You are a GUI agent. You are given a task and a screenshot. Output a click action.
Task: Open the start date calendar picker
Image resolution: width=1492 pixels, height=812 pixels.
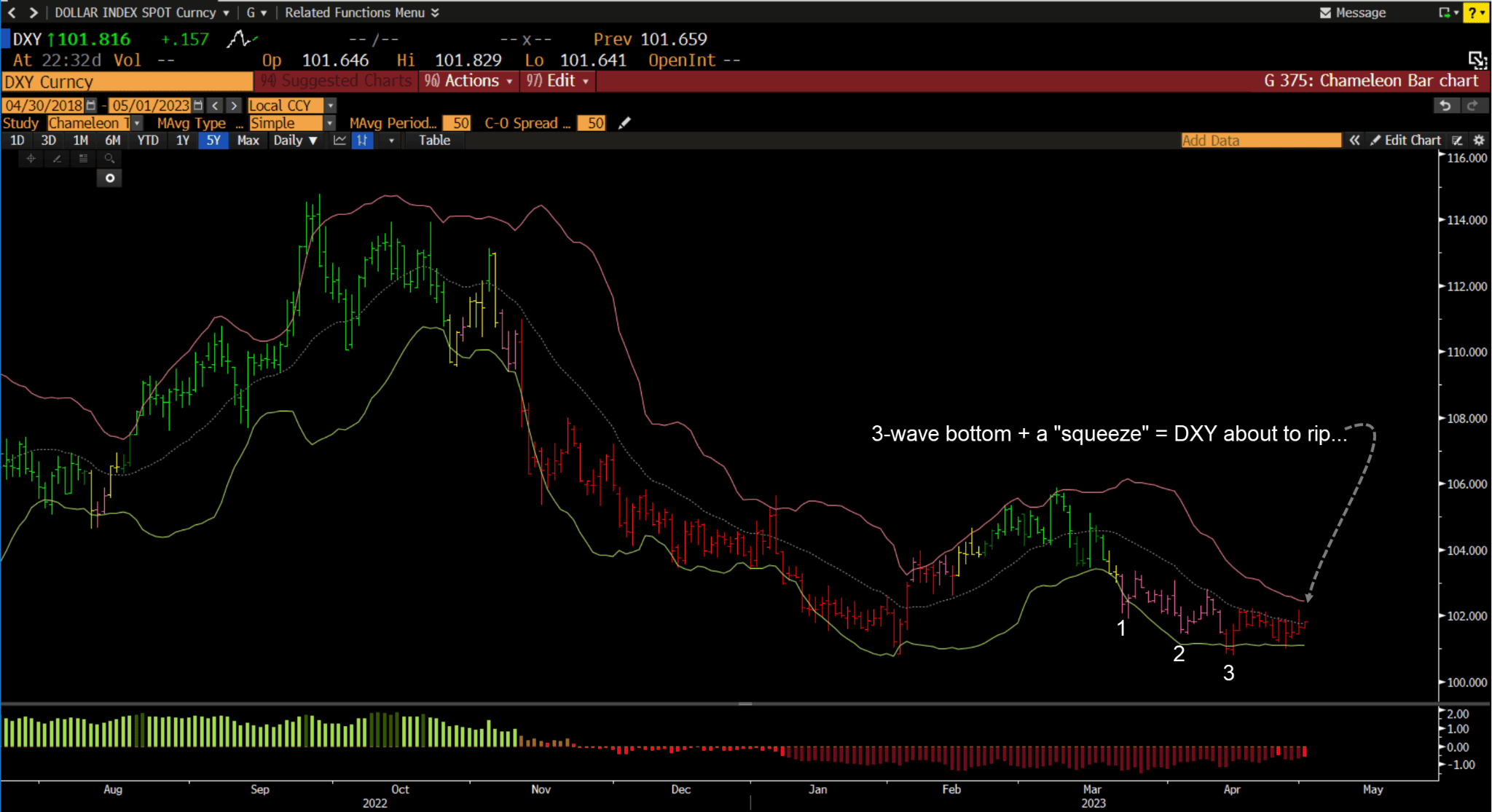click(91, 106)
